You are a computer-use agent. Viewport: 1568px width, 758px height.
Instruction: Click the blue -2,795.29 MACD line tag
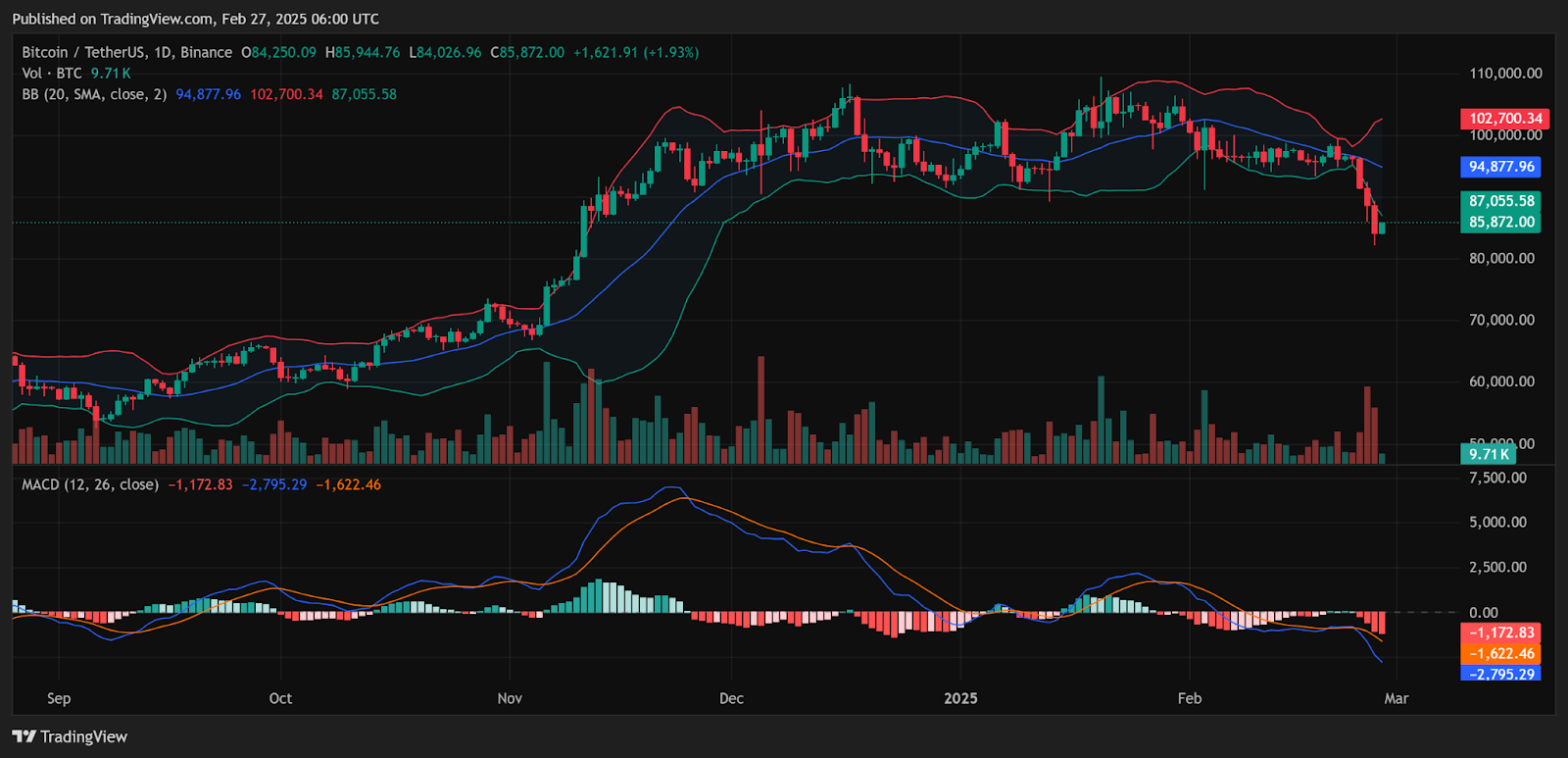(1500, 674)
